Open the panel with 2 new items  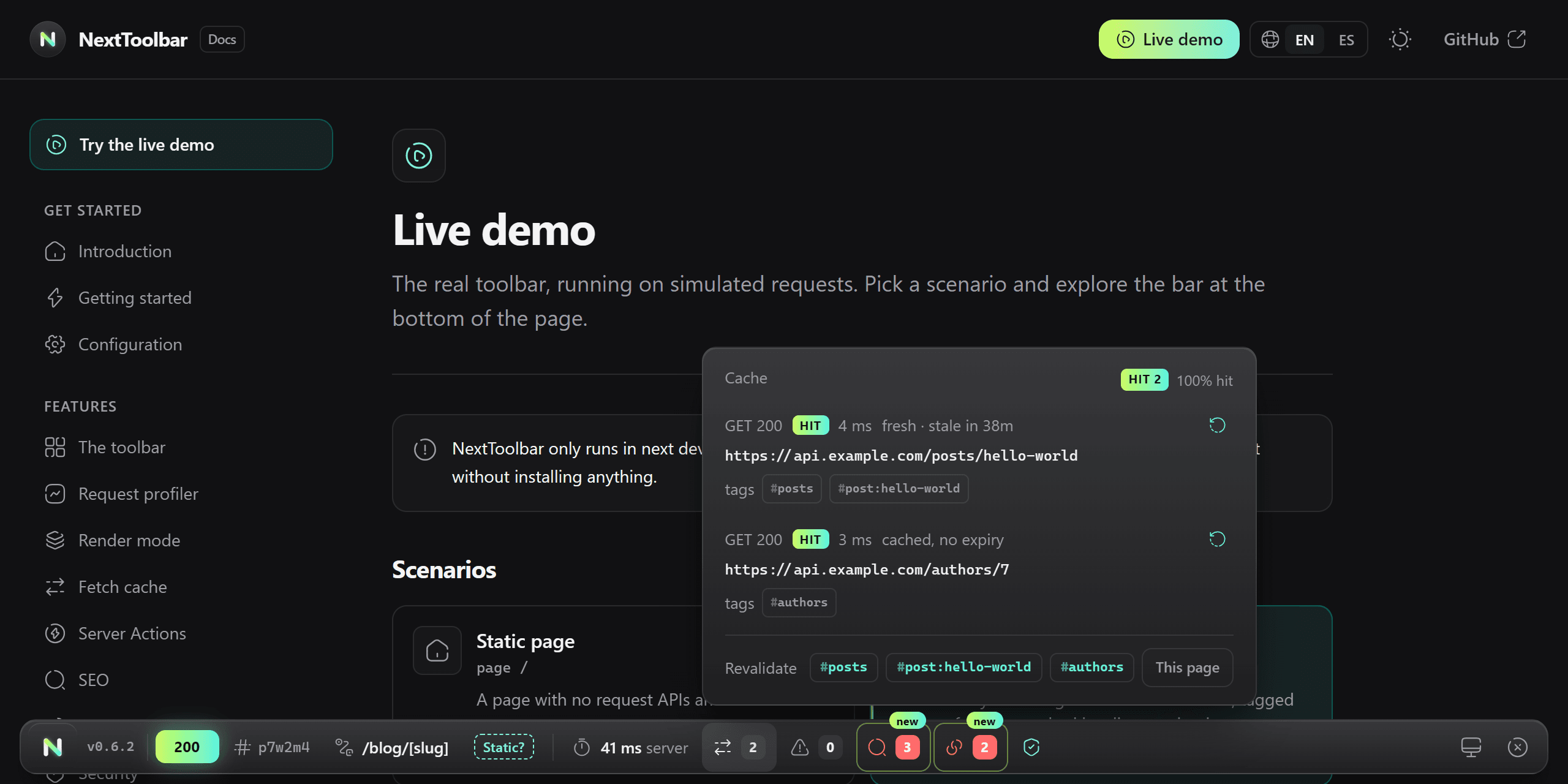(971, 747)
